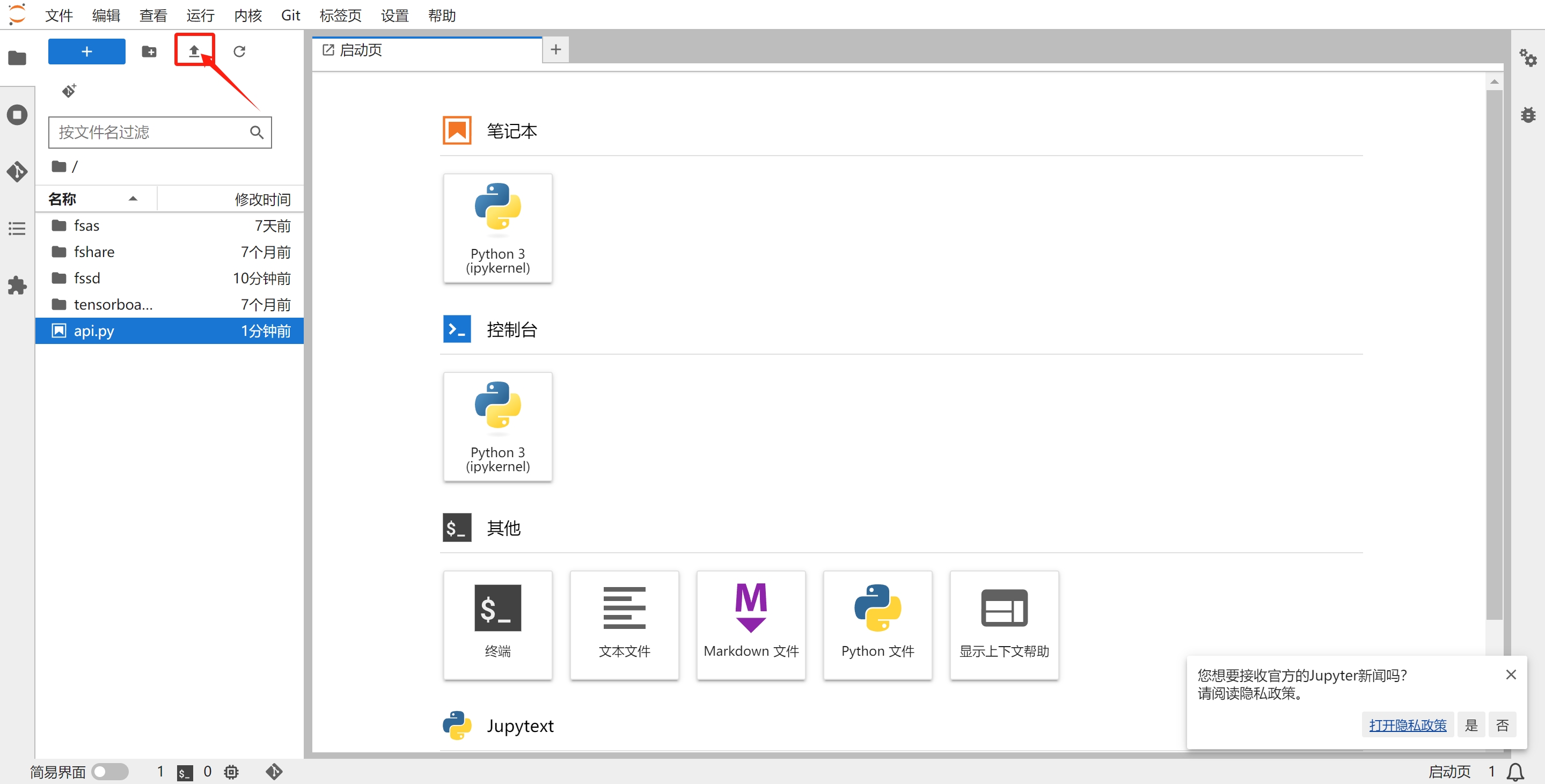Open a new 终端 terminal

coord(498,625)
